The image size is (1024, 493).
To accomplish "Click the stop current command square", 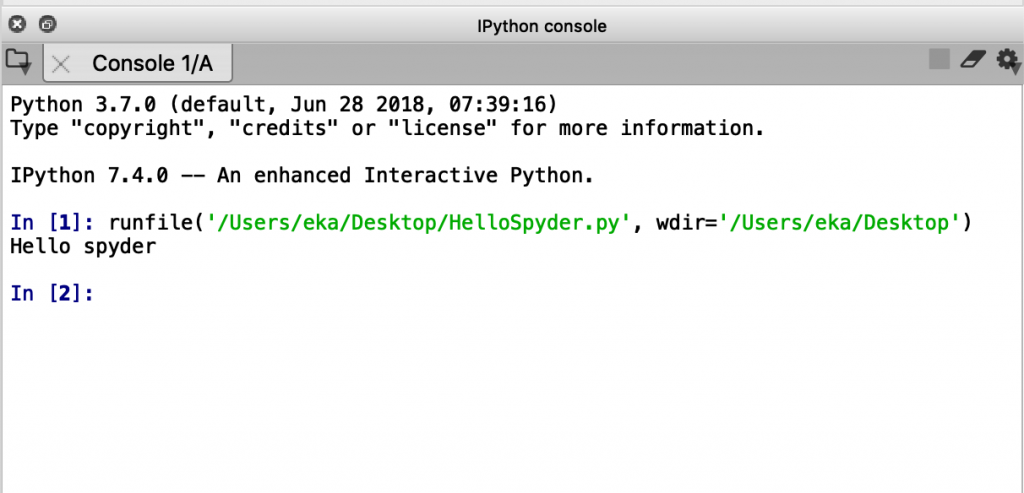I will pos(939,60).
